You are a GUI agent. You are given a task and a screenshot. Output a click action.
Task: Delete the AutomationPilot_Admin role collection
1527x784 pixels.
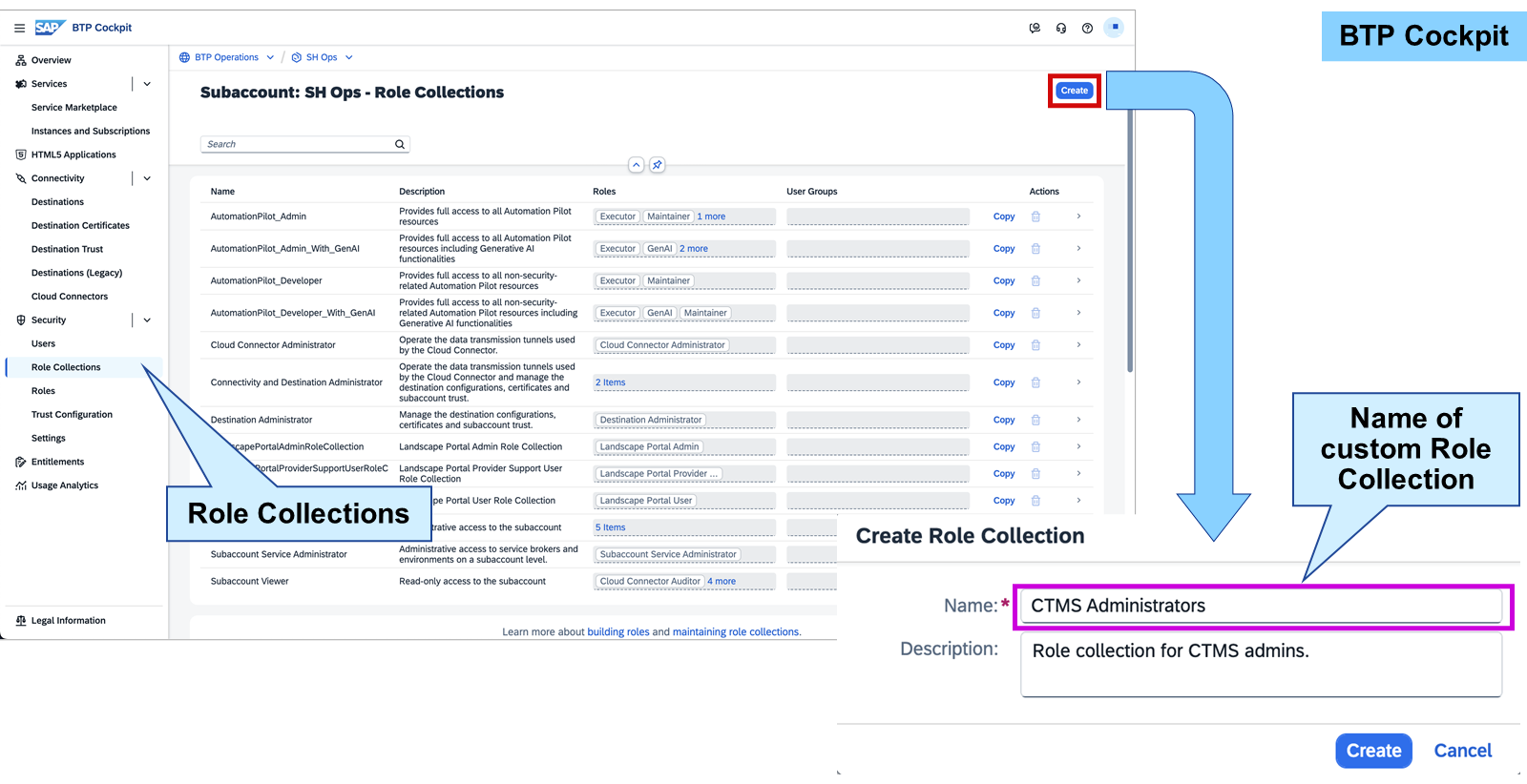(1035, 217)
